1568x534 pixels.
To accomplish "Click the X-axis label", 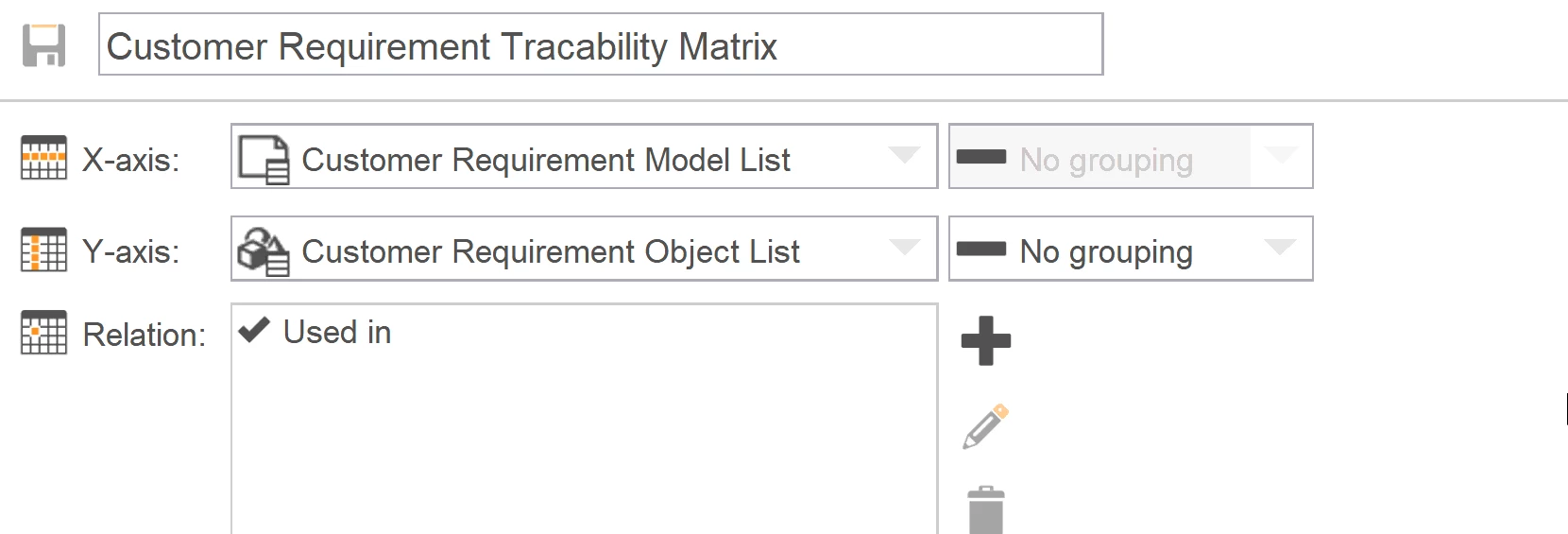I will pyautogui.click(x=131, y=160).
